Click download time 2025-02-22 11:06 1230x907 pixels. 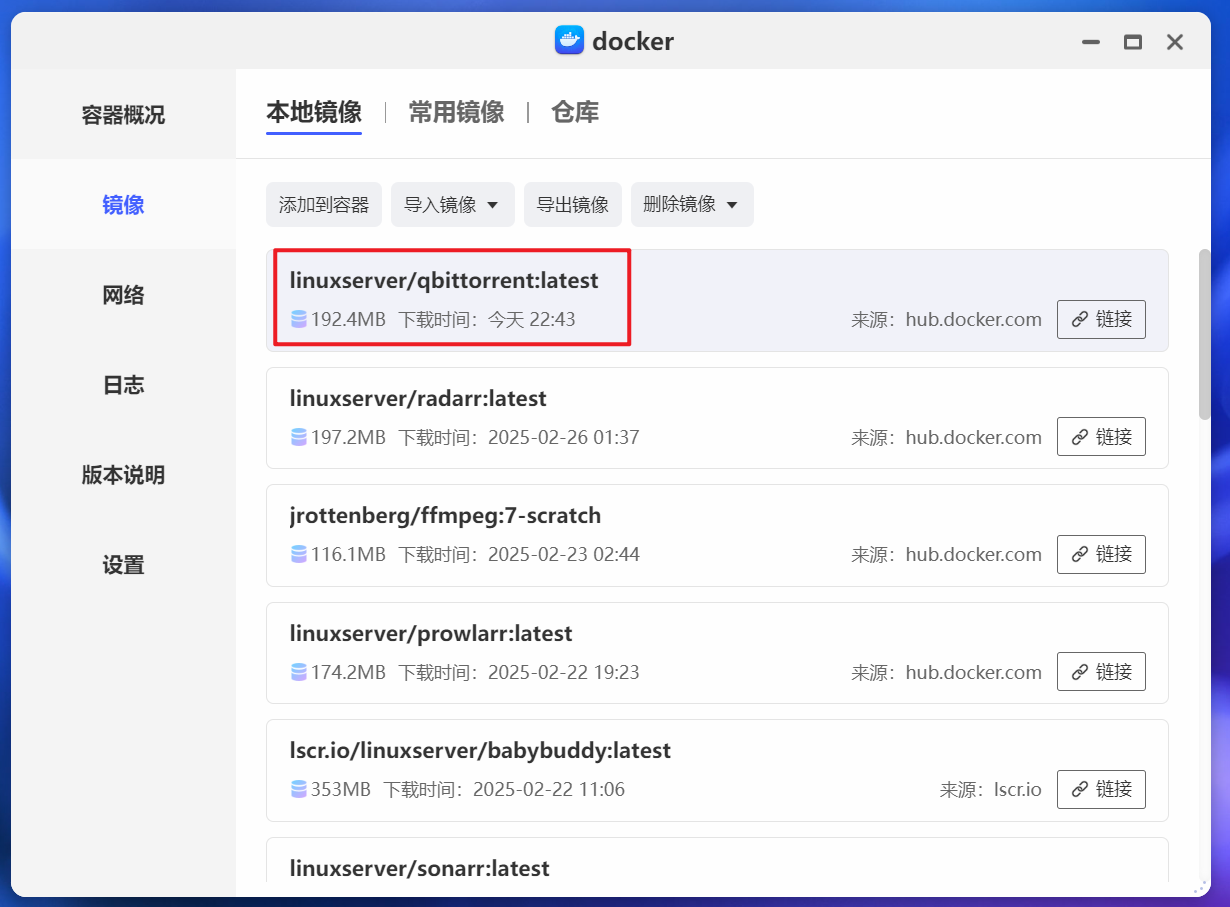tap(549, 789)
